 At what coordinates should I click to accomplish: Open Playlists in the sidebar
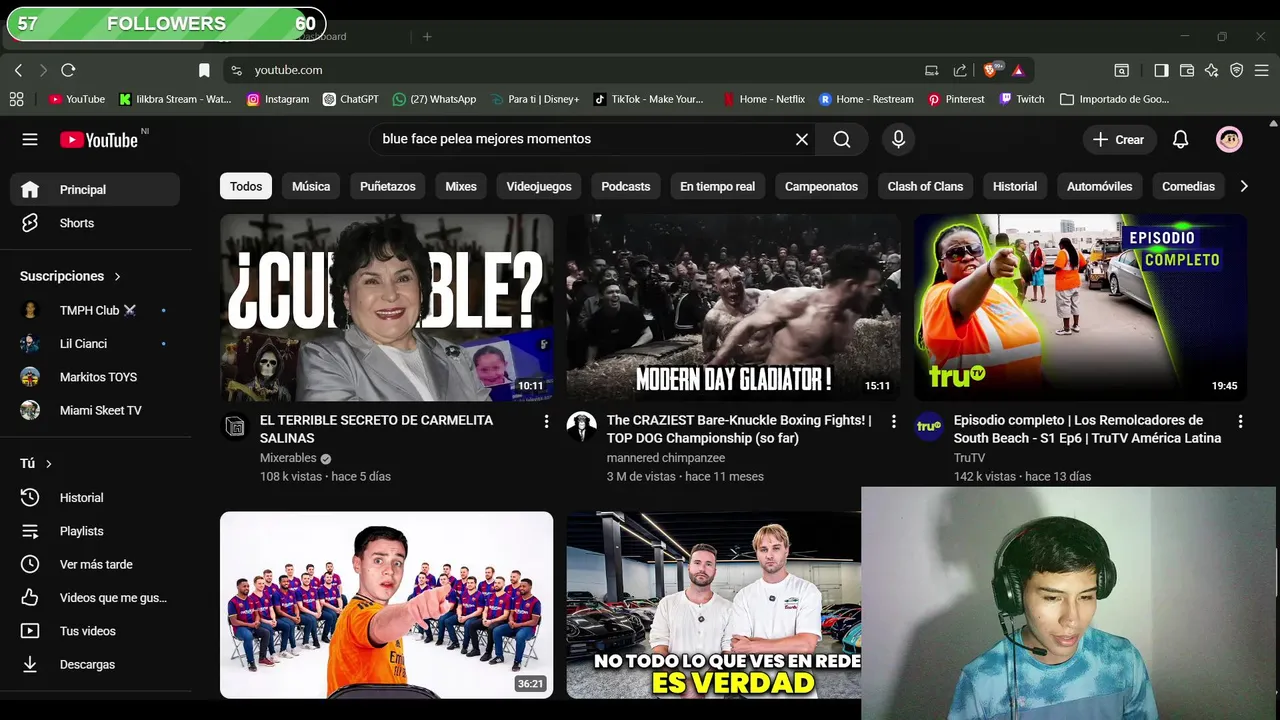tap(95, 531)
